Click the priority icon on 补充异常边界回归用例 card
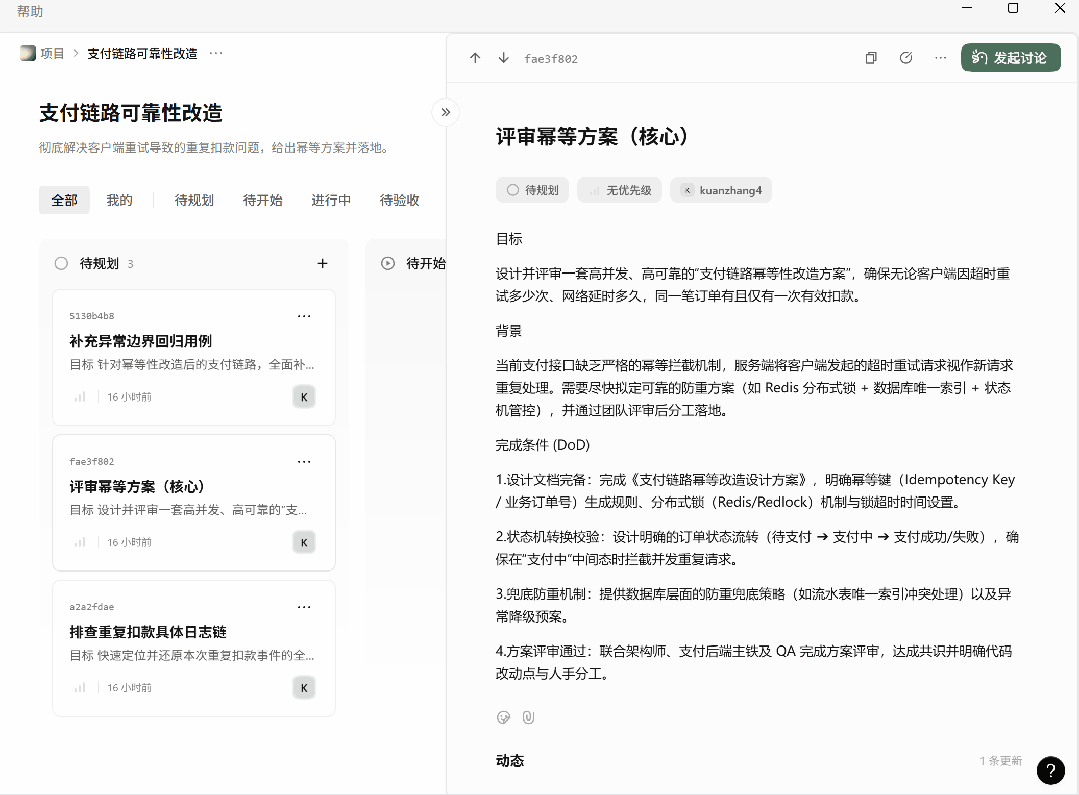 coord(80,396)
